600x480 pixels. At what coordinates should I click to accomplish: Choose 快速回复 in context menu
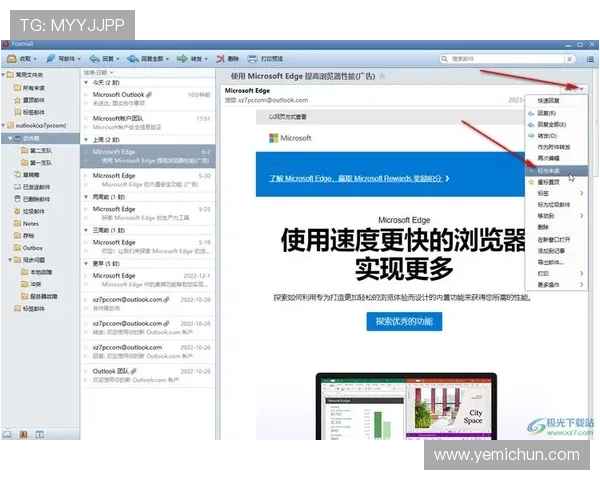coord(556,100)
